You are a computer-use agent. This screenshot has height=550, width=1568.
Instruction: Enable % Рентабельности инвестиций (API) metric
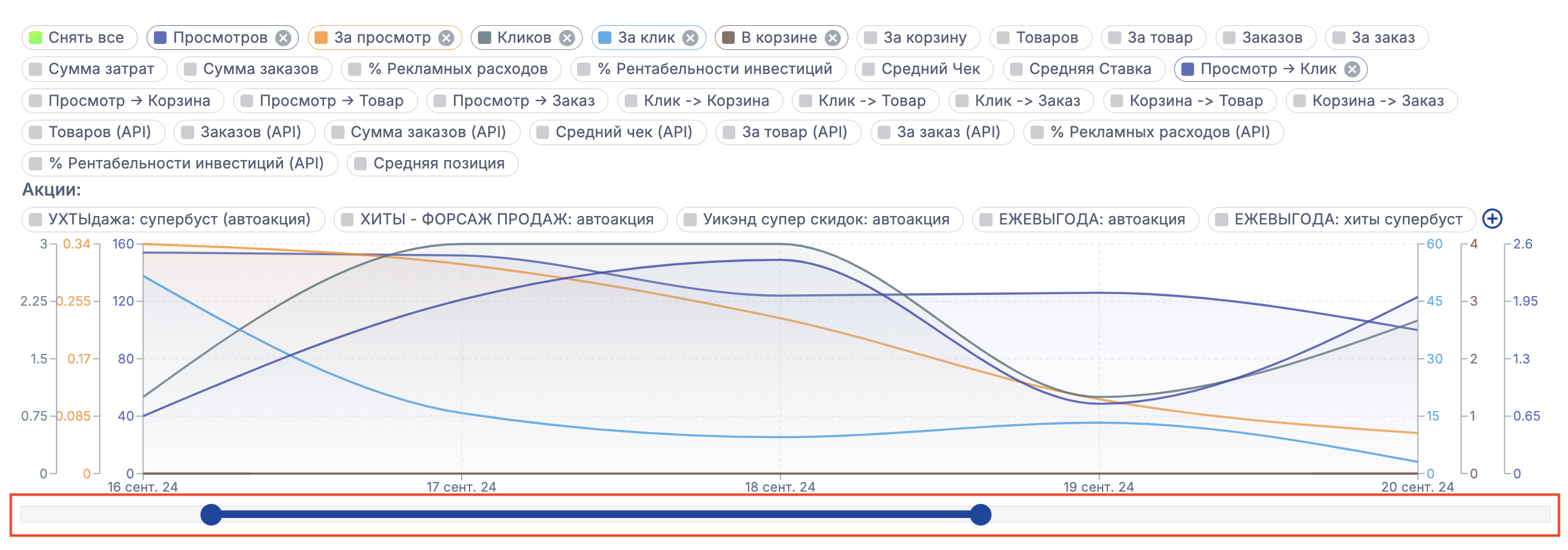pos(180,164)
